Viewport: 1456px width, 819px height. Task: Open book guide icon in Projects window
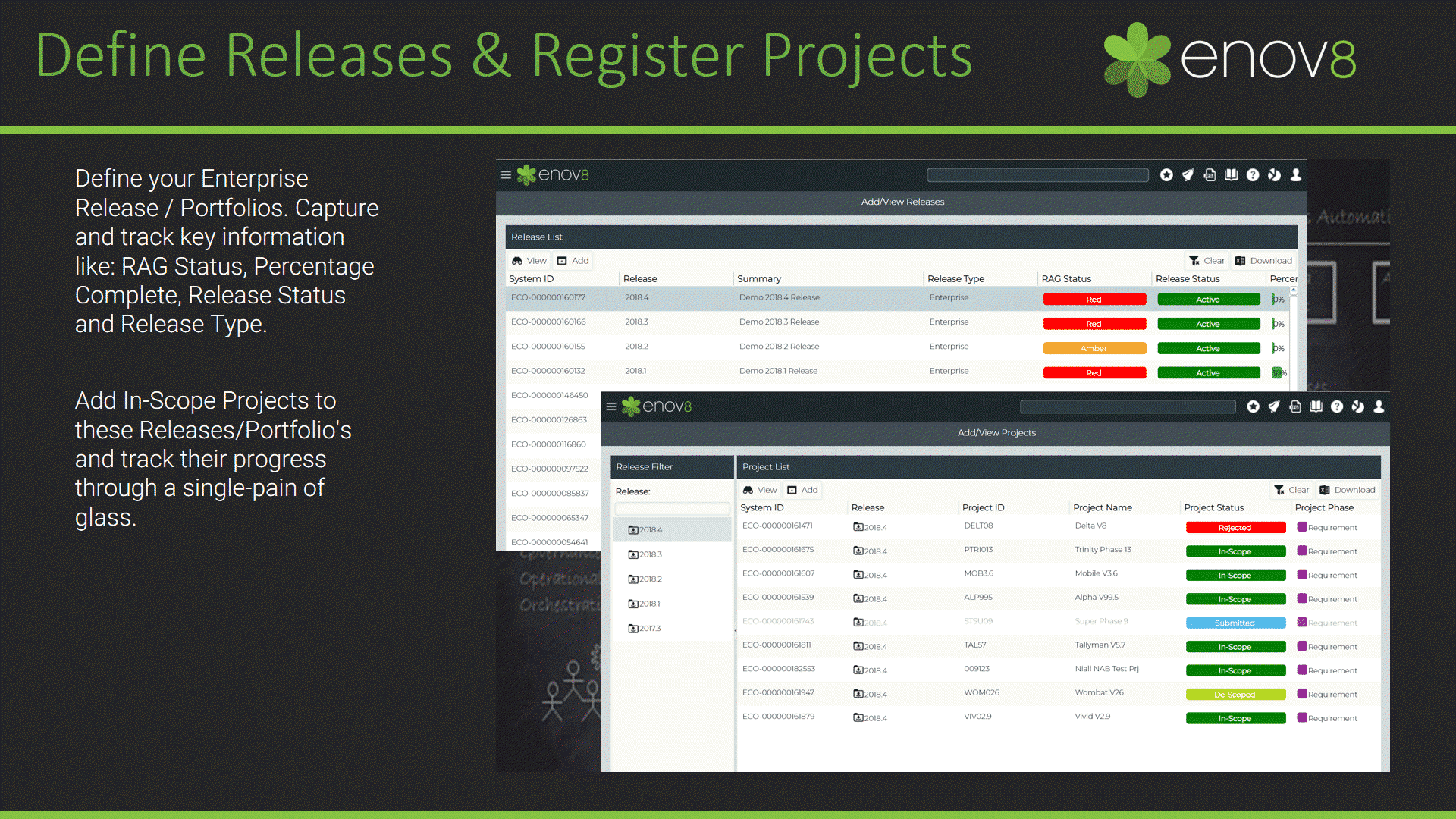click(1316, 406)
